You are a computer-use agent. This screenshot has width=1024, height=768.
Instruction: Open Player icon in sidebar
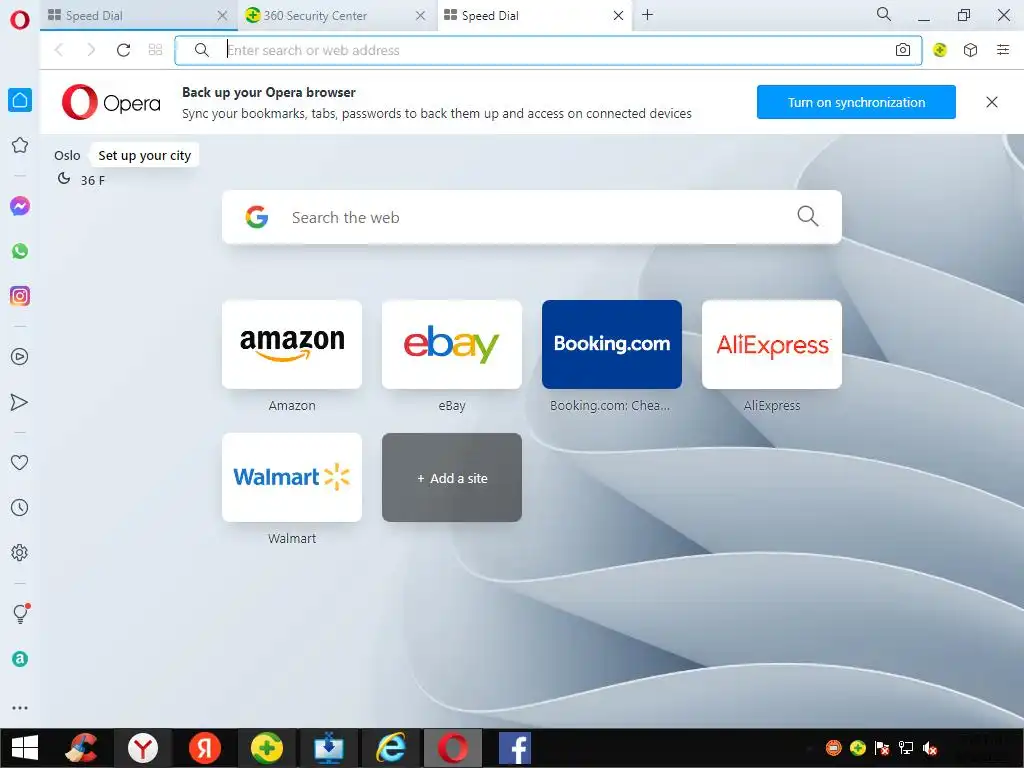(20, 357)
